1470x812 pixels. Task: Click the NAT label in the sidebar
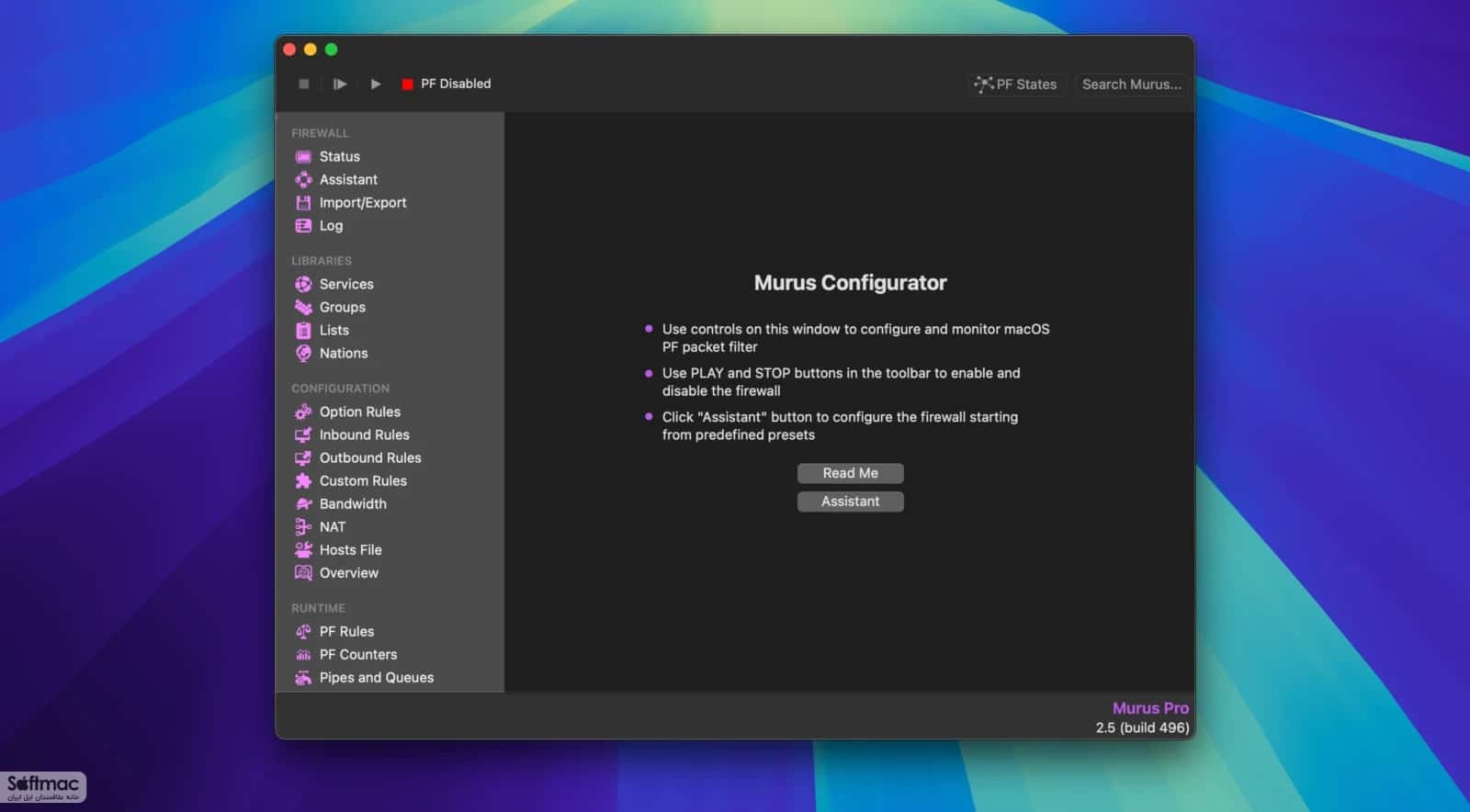click(333, 527)
